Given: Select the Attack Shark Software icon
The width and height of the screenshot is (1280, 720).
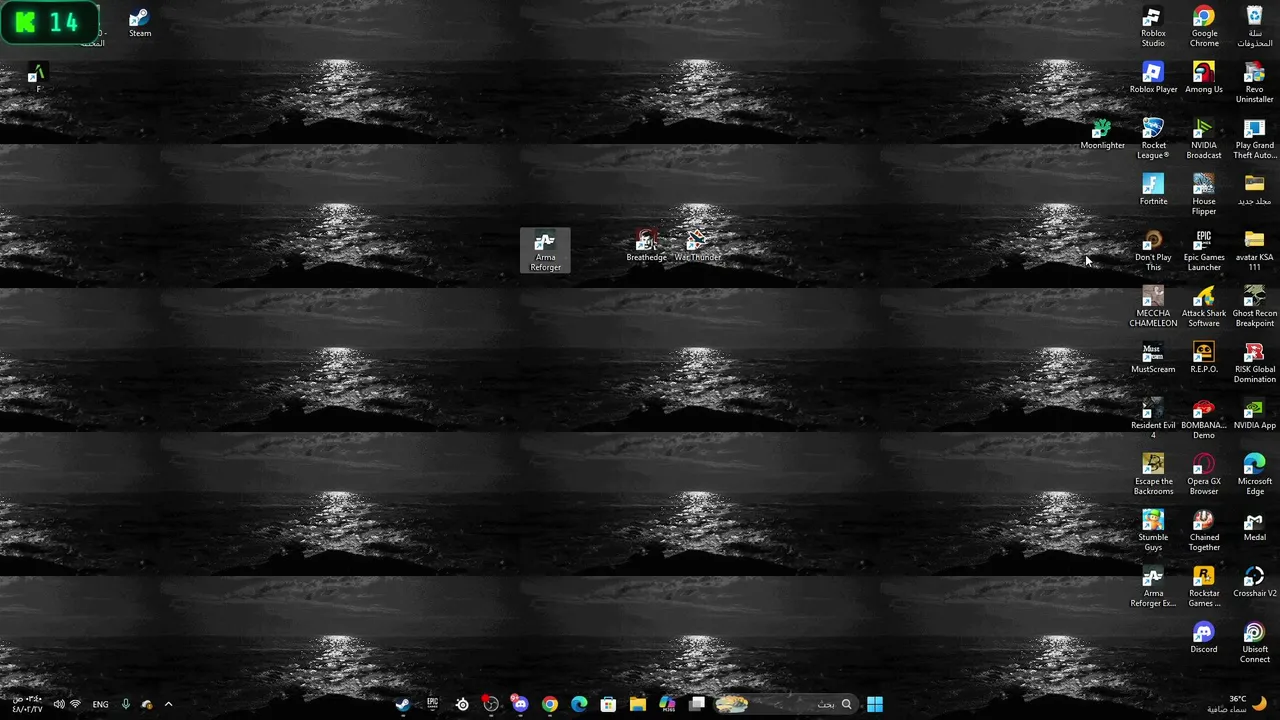Looking at the screenshot, I should pyautogui.click(x=1204, y=308).
